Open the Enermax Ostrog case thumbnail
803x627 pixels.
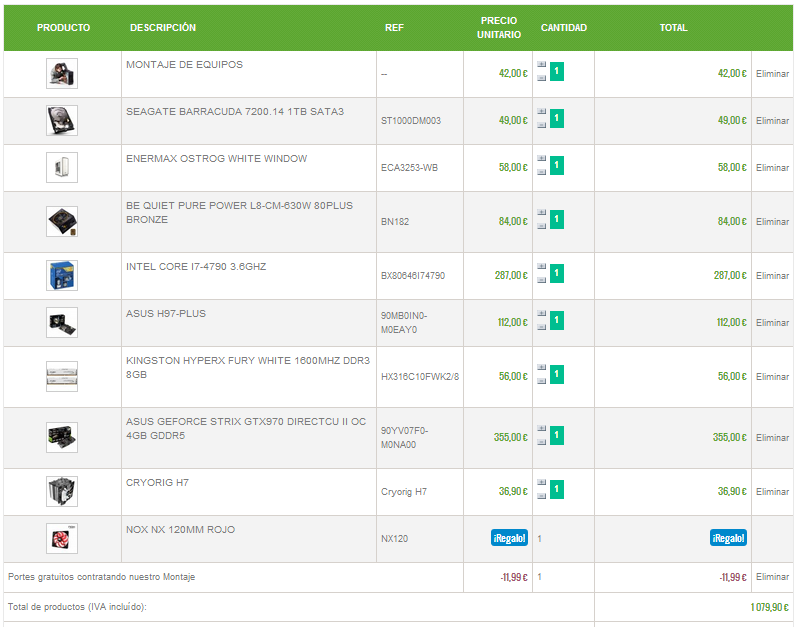point(62,168)
